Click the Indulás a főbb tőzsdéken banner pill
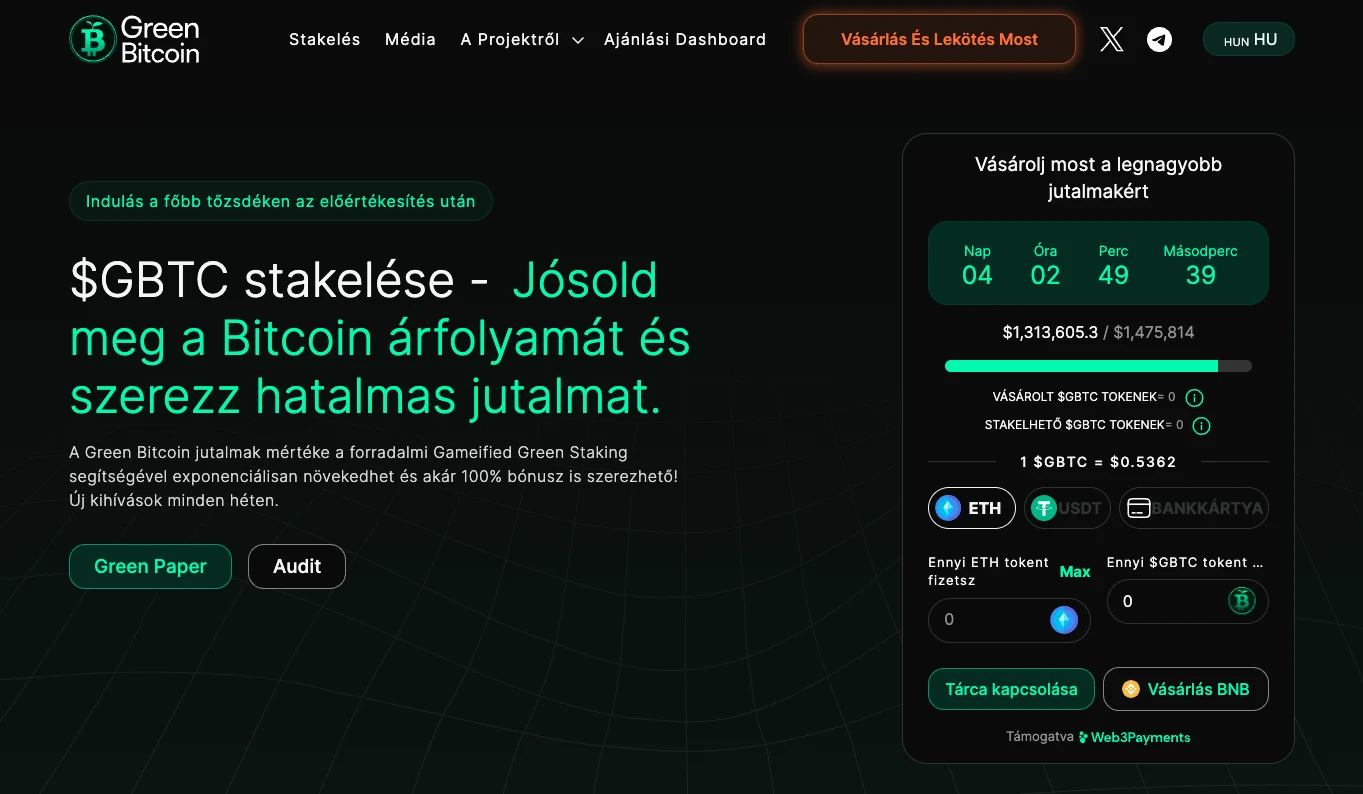This screenshot has width=1363, height=794. 281,201
